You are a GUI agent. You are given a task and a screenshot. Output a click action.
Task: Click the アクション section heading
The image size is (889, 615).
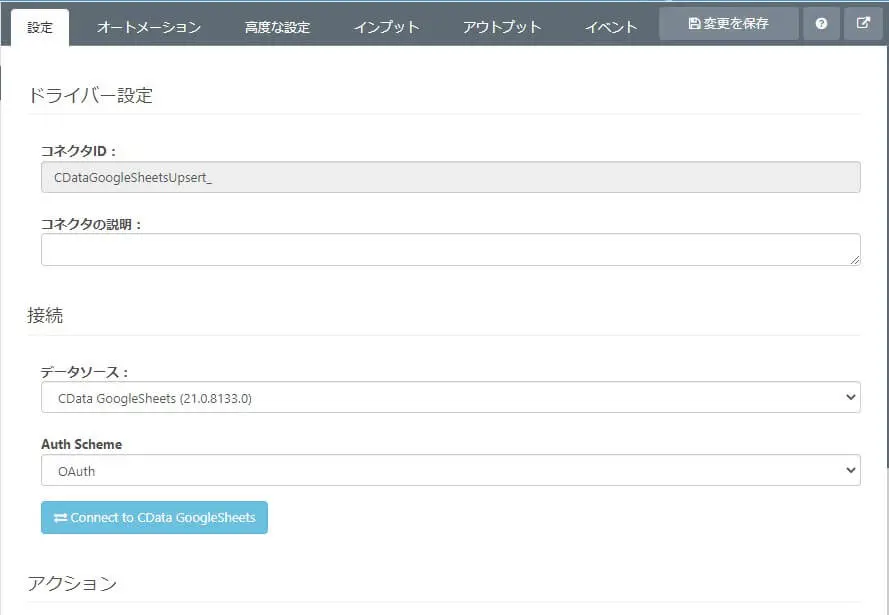pyautogui.click(x=72, y=583)
